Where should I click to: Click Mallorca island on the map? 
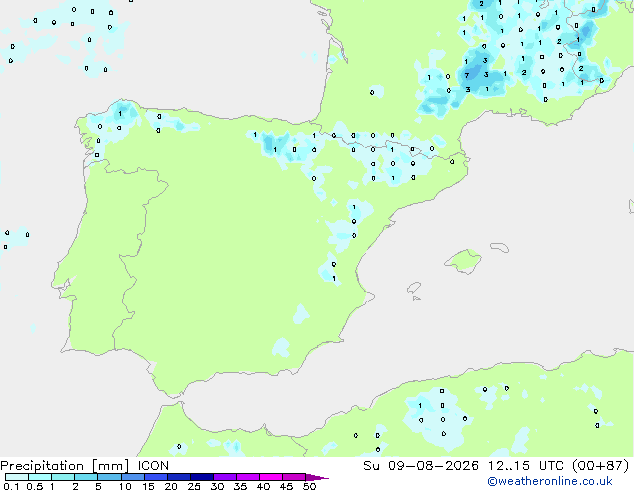[x=463, y=261]
